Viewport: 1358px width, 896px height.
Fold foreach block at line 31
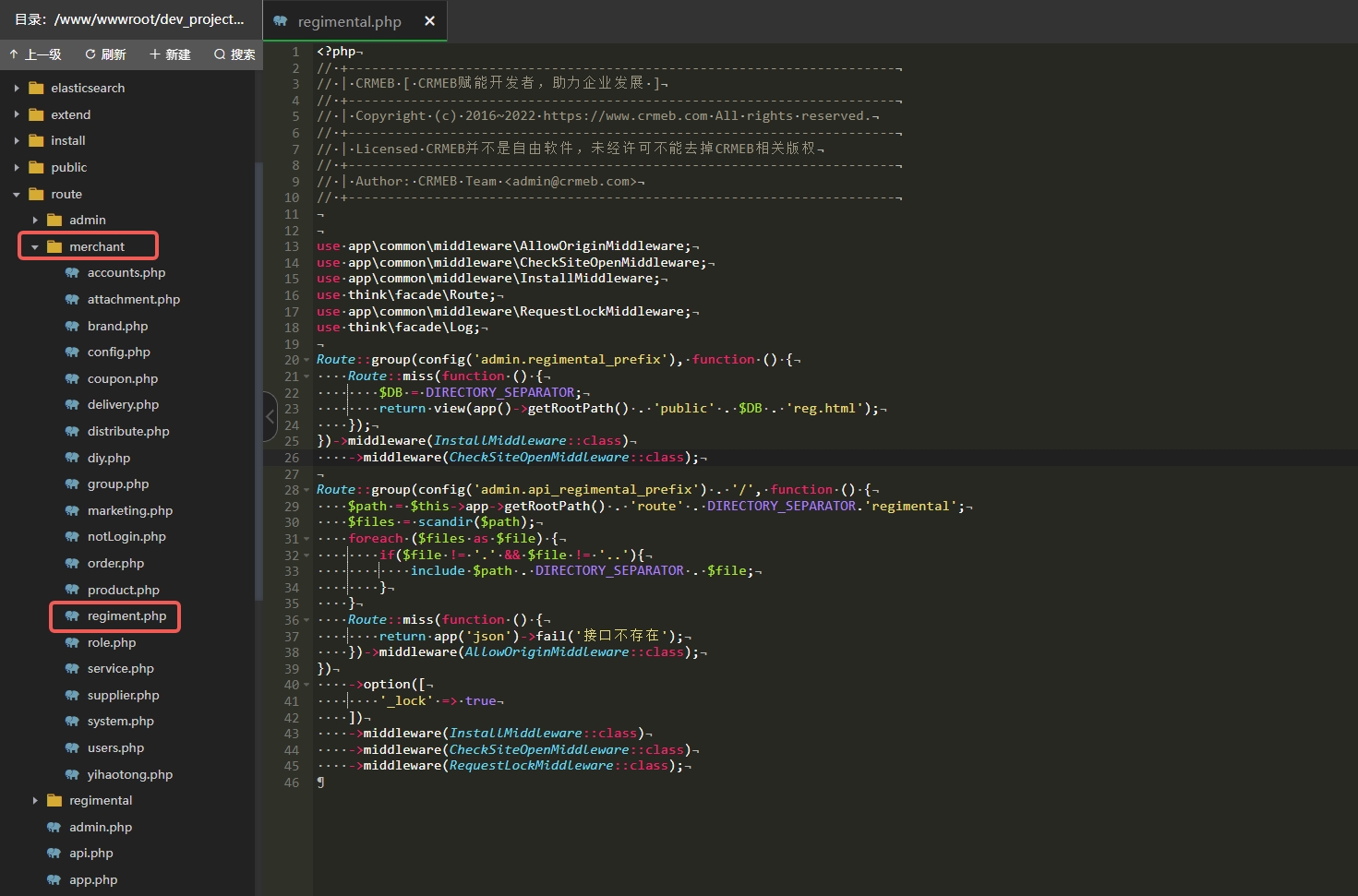(306, 539)
